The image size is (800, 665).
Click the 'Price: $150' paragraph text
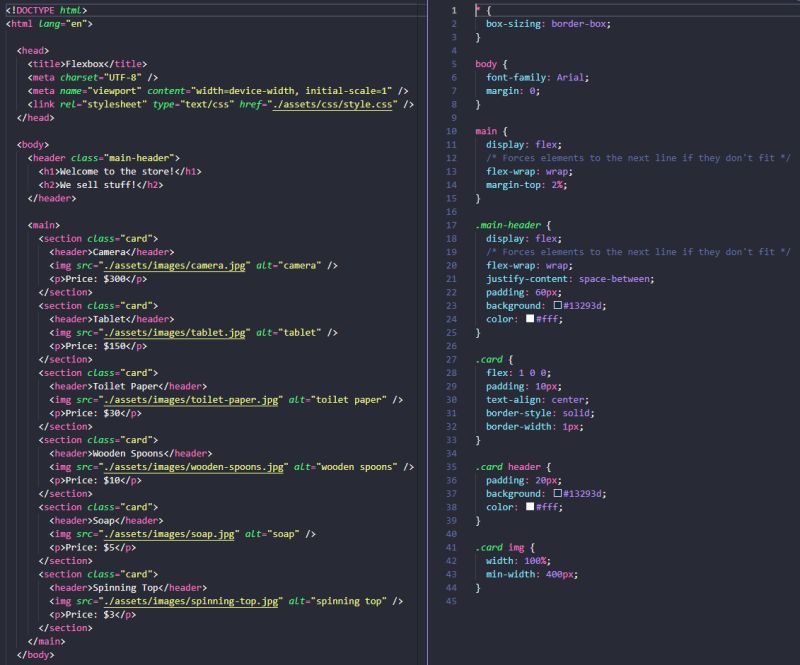tap(95, 346)
